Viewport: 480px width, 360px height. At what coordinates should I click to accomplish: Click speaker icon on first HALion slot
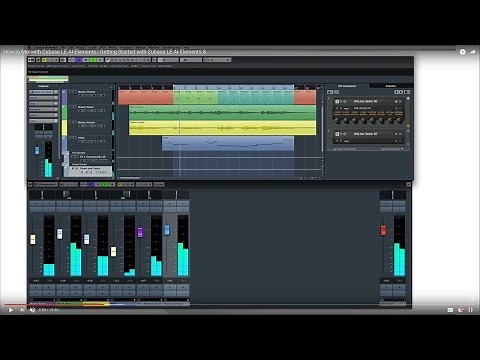pyautogui.click(x=396, y=101)
